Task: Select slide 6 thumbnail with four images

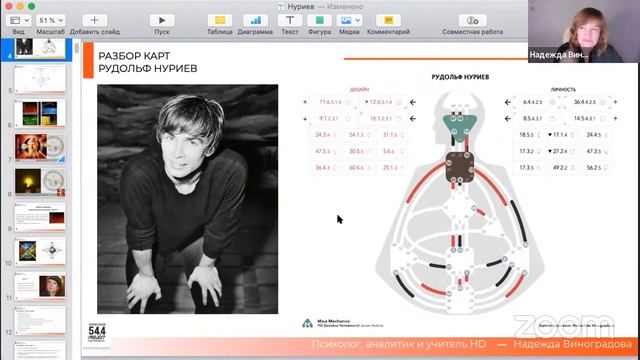Action: (40, 113)
